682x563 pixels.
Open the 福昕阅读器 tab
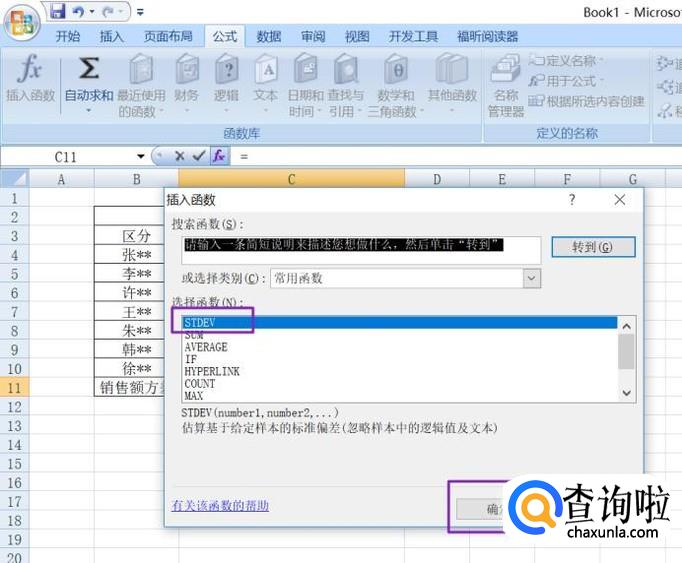(x=488, y=36)
